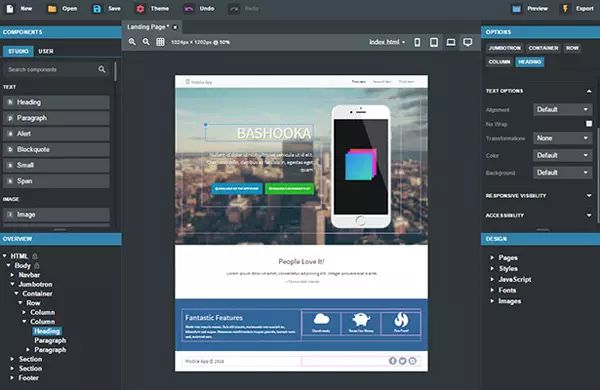Expand the Pages design group
The height and width of the screenshot is (390, 600).
click(492, 258)
